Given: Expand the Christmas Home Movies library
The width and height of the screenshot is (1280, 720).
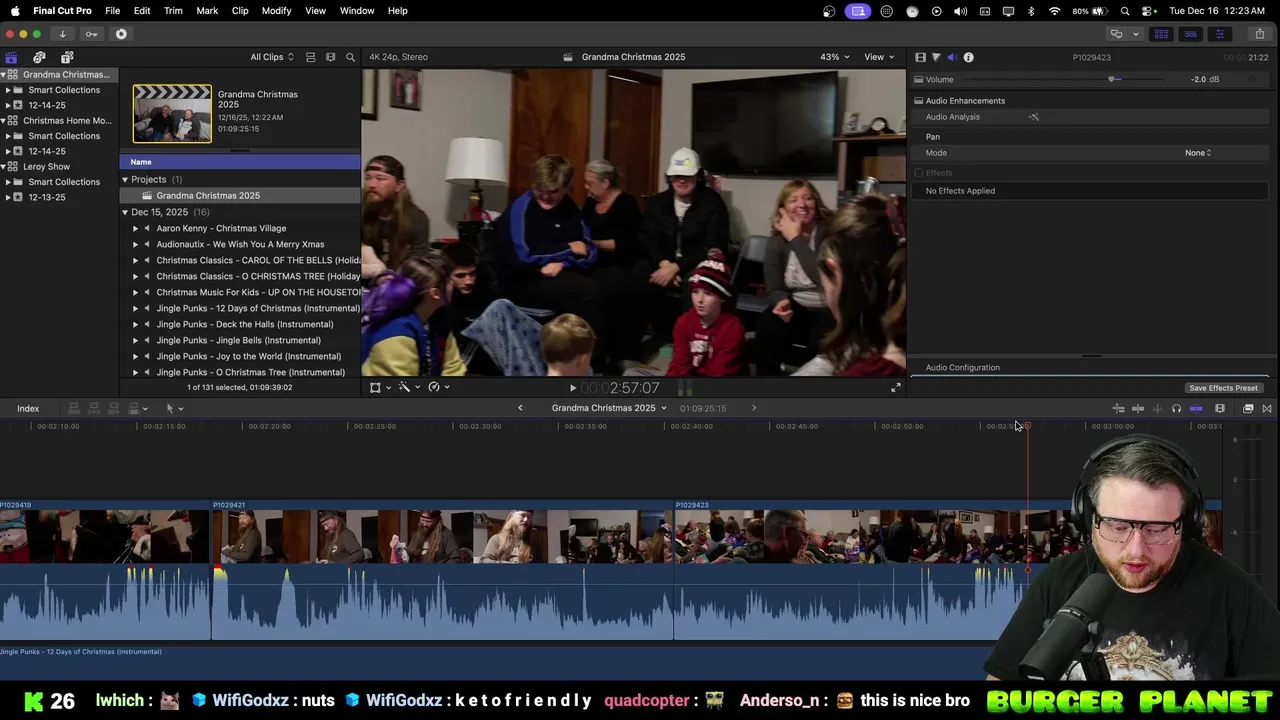Looking at the screenshot, I should [4, 121].
